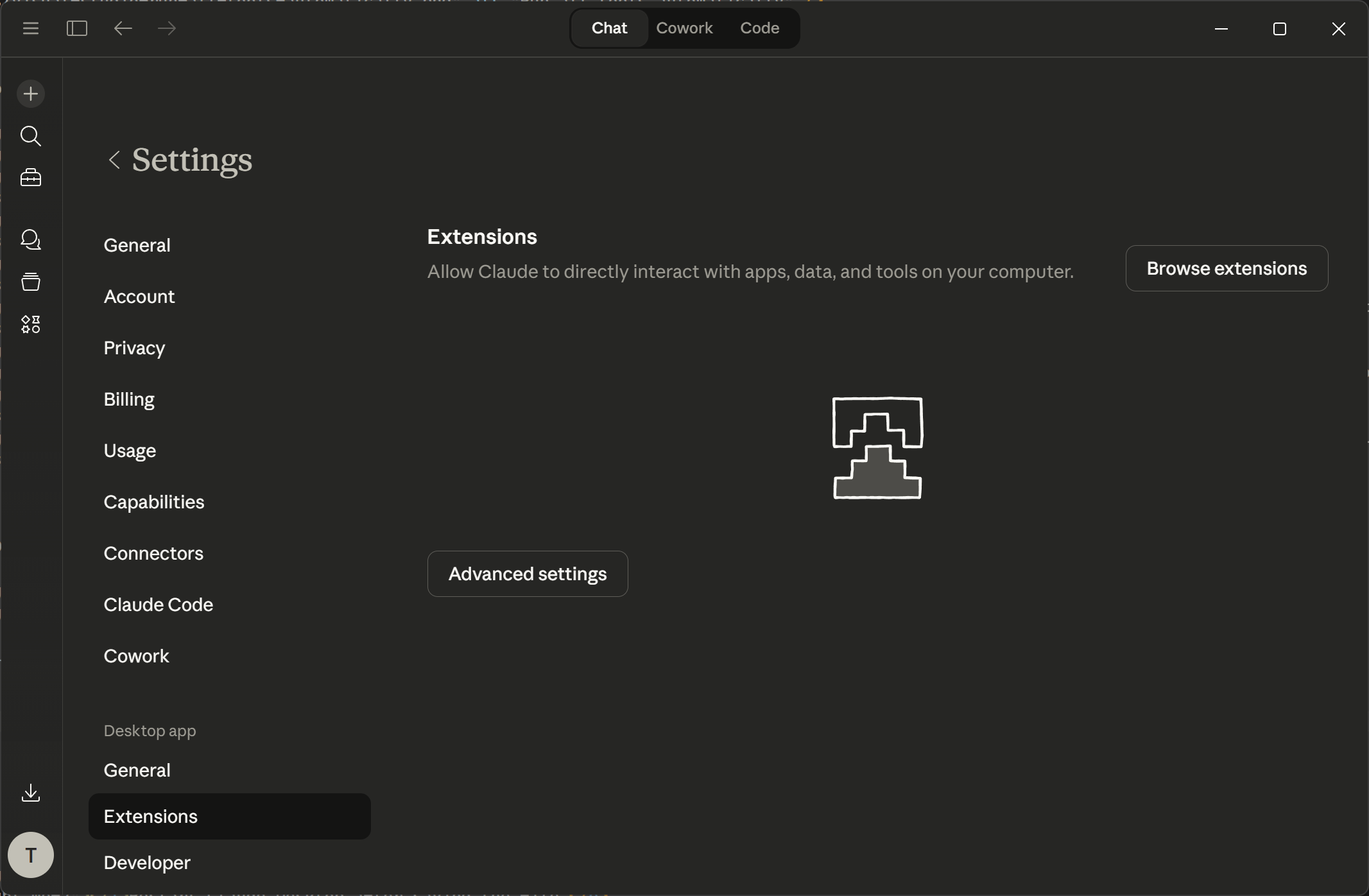Image resolution: width=1369 pixels, height=896 pixels.
Task: Open the hamburger menu
Action: pyautogui.click(x=30, y=28)
